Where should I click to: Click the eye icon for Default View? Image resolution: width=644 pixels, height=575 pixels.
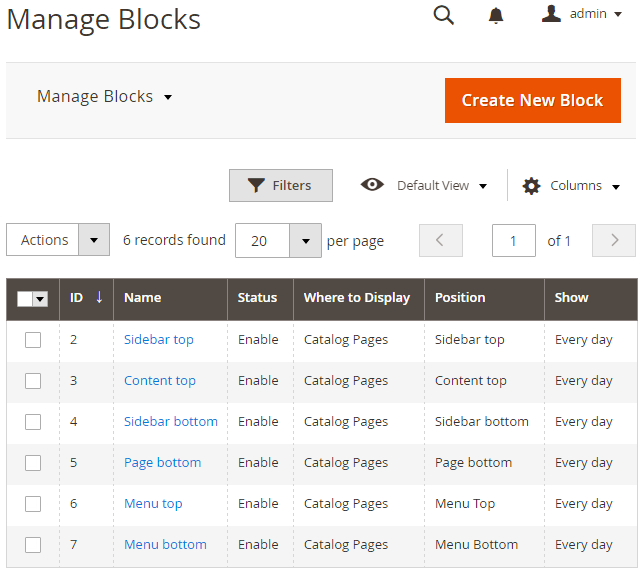372,185
